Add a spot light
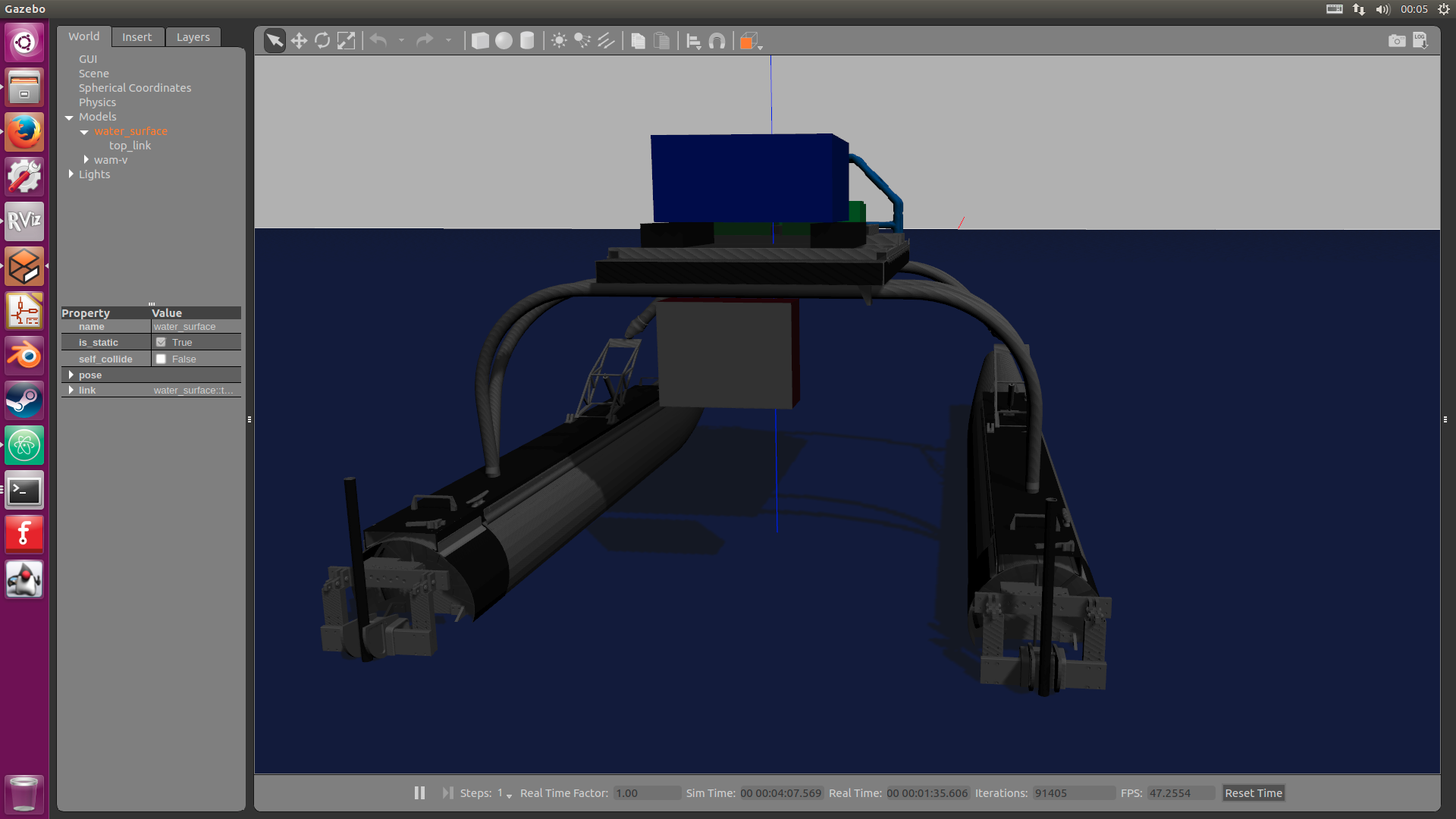 [582, 41]
